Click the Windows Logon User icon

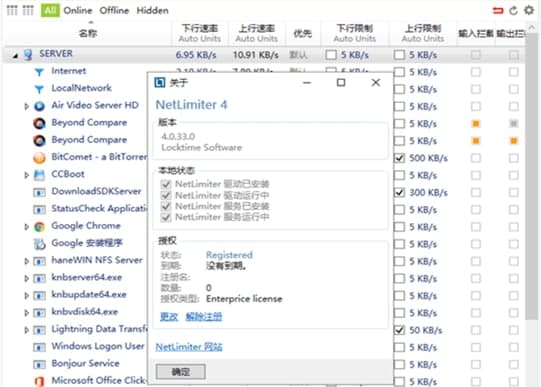[39, 347]
